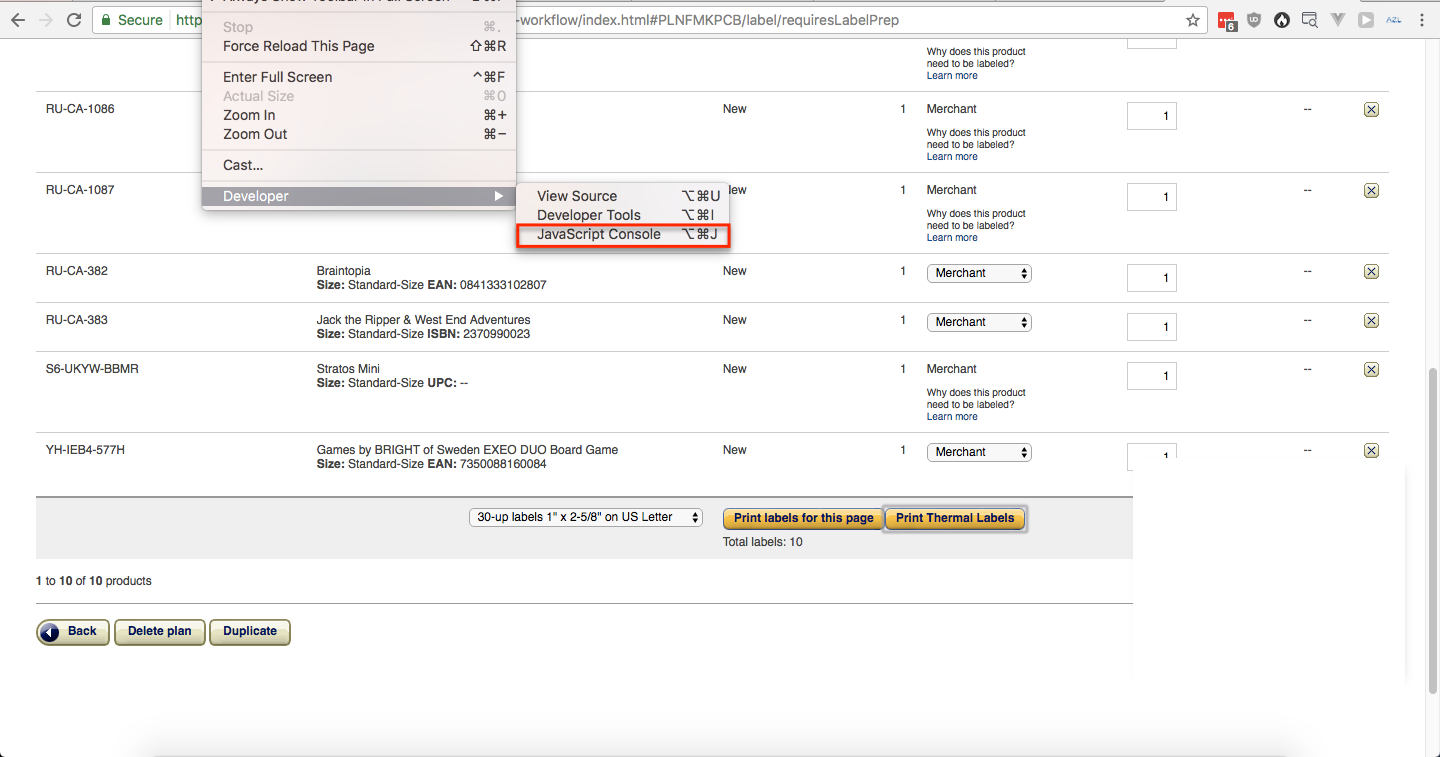The image size is (1440, 757).
Task: Focus the label quantity field for RU-CA-1086
Action: 1152,116
